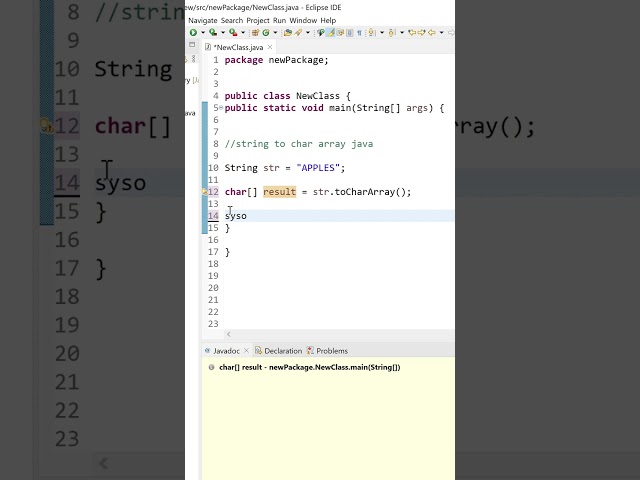Toggle Java editor breadcrumb
640x480 pixels.
point(321,33)
